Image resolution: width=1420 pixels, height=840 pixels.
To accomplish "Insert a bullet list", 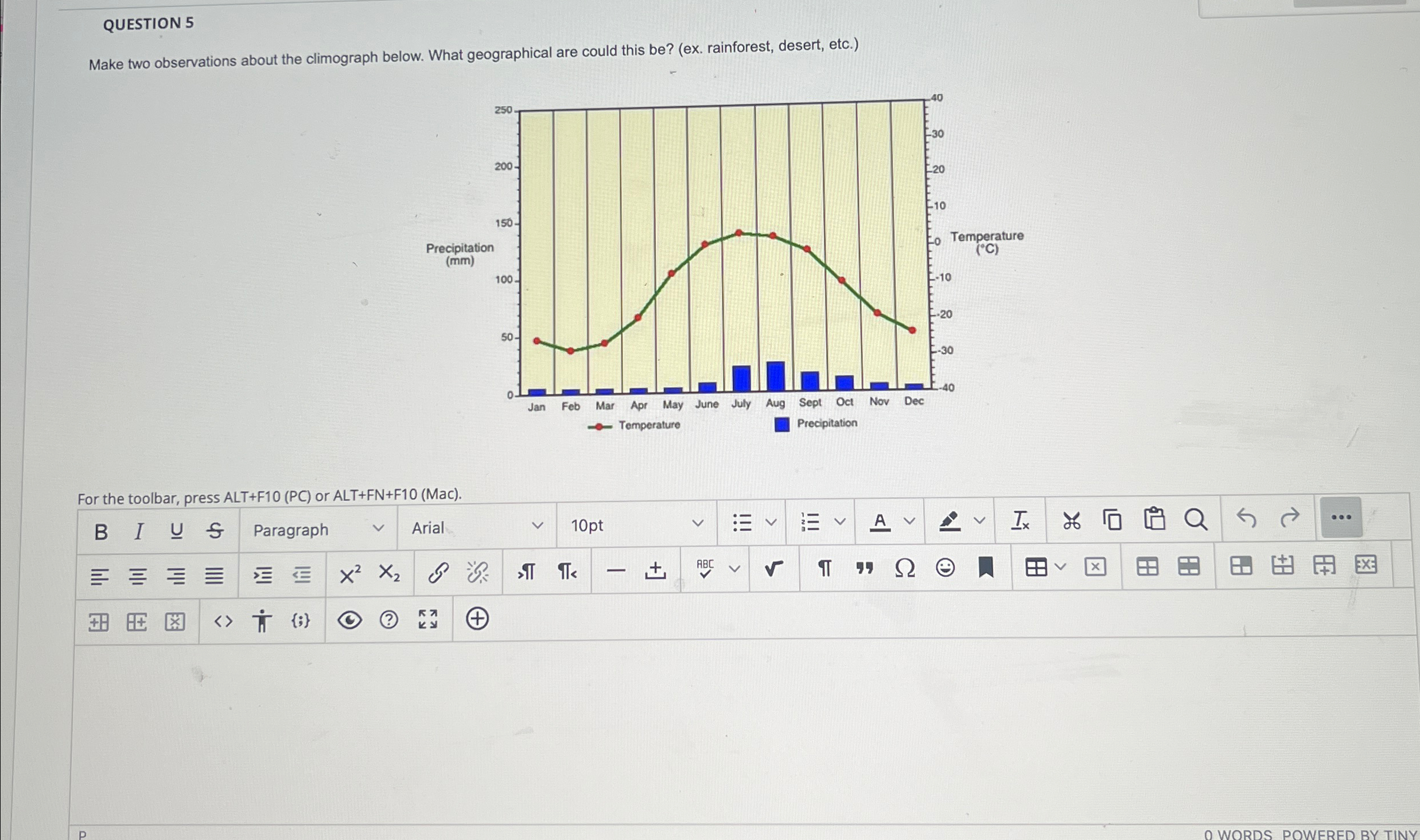I will pos(742,523).
